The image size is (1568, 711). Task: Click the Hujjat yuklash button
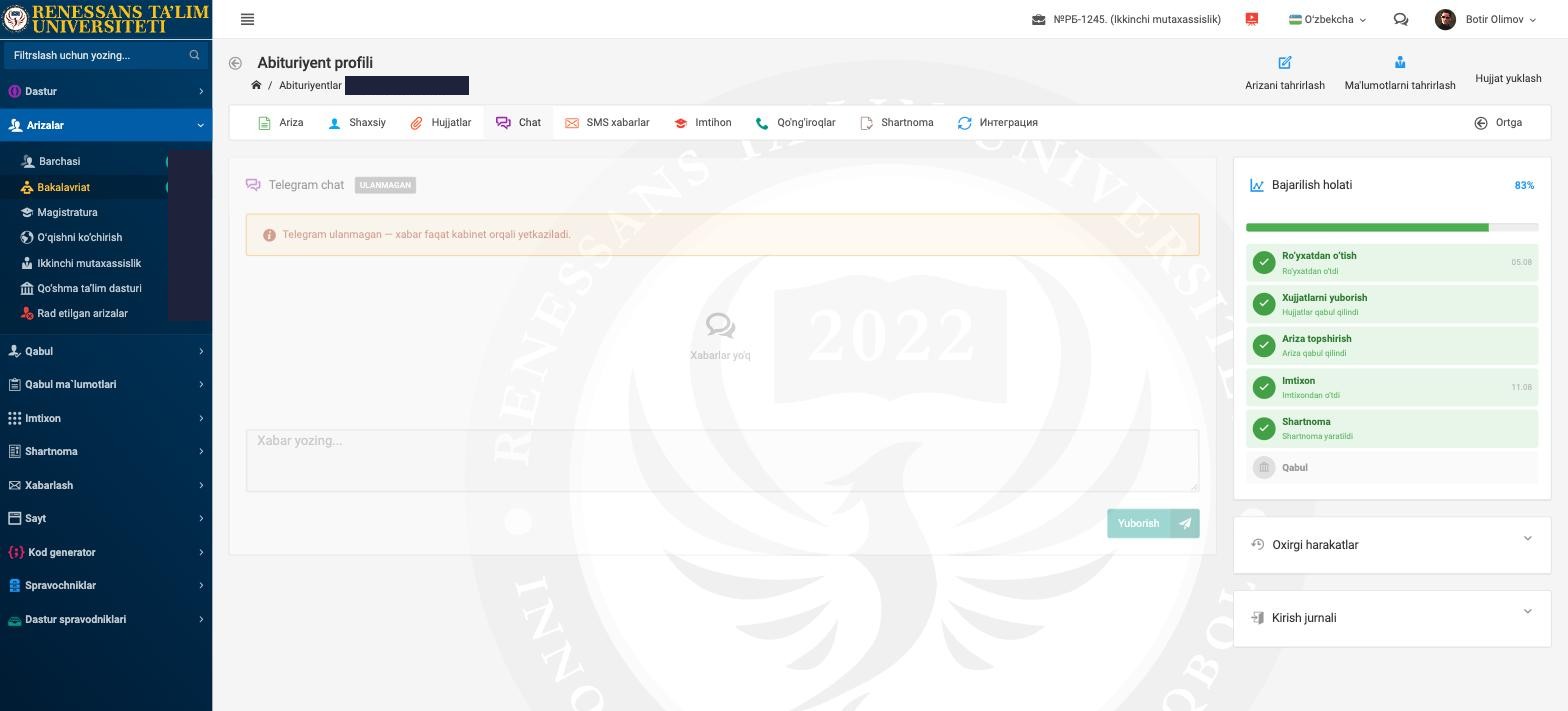(x=1508, y=78)
